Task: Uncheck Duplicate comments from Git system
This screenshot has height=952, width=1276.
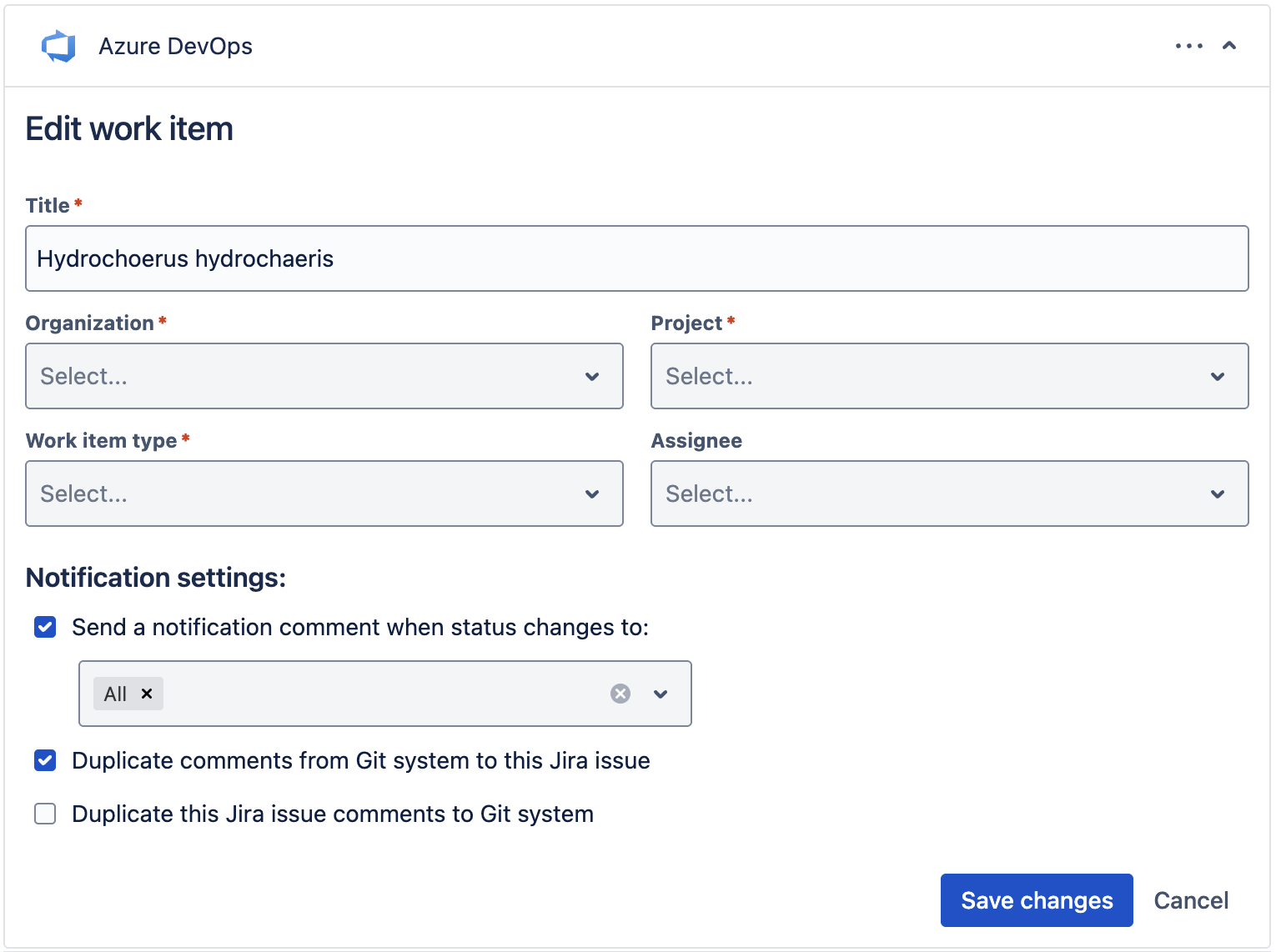Action: 45,760
